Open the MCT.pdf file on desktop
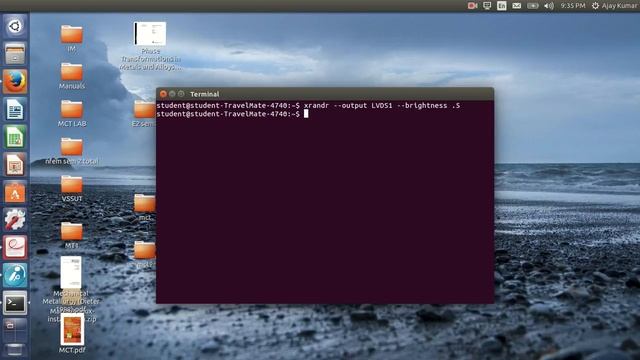 tap(72, 330)
